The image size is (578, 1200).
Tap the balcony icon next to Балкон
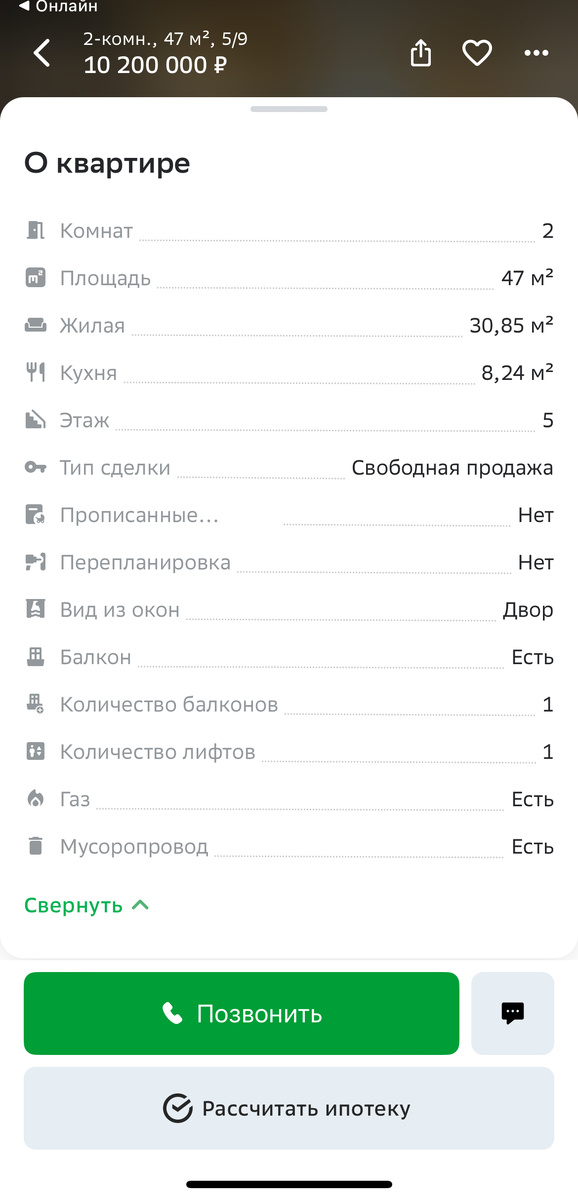[34, 657]
